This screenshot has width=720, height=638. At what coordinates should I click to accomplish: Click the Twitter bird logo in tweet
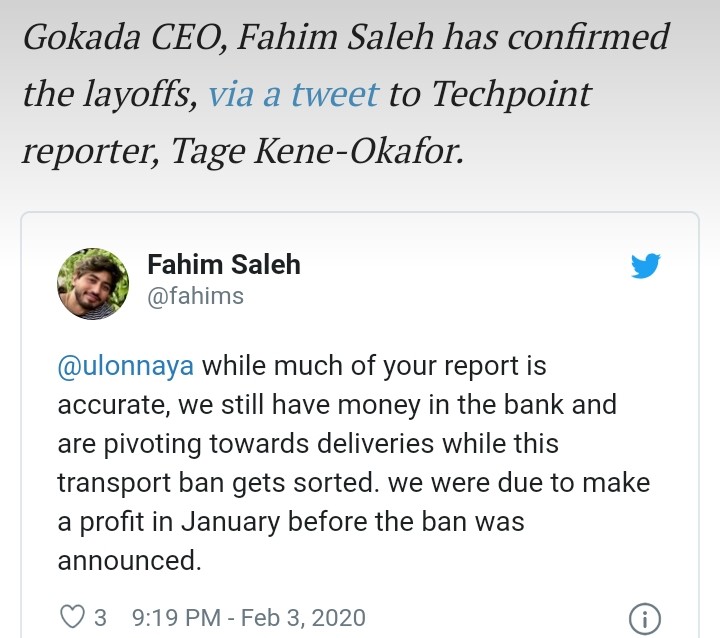pyautogui.click(x=645, y=266)
